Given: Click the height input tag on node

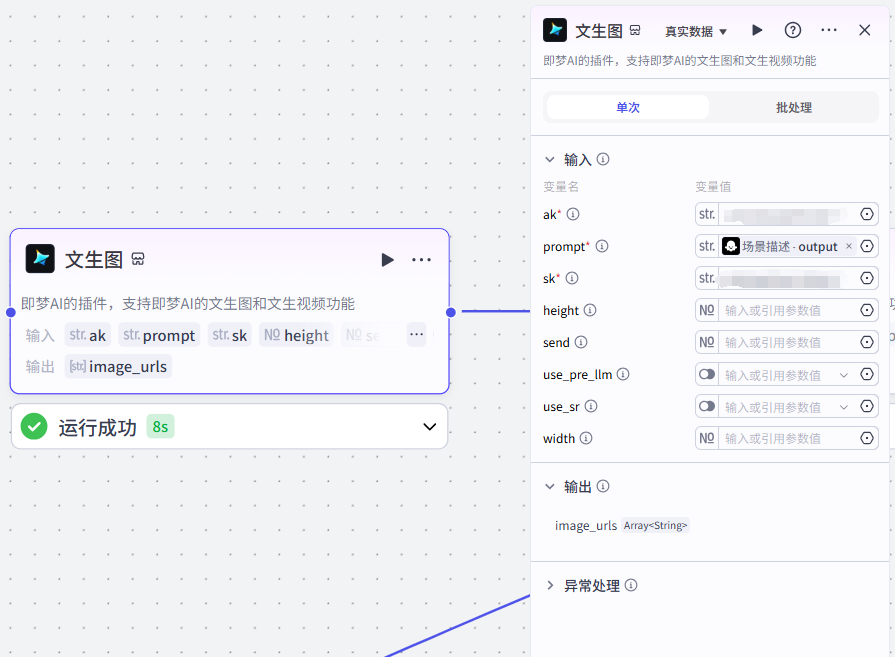Looking at the screenshot, I should (296, 335).
